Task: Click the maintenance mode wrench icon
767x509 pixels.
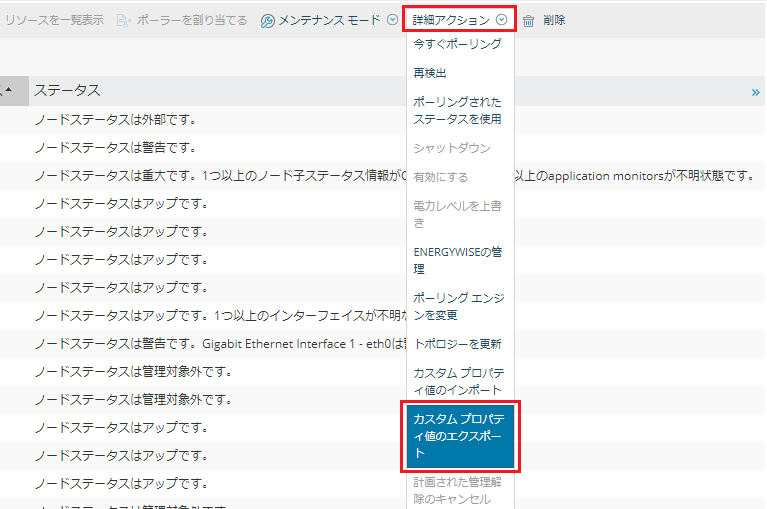Action: (268, 21)
